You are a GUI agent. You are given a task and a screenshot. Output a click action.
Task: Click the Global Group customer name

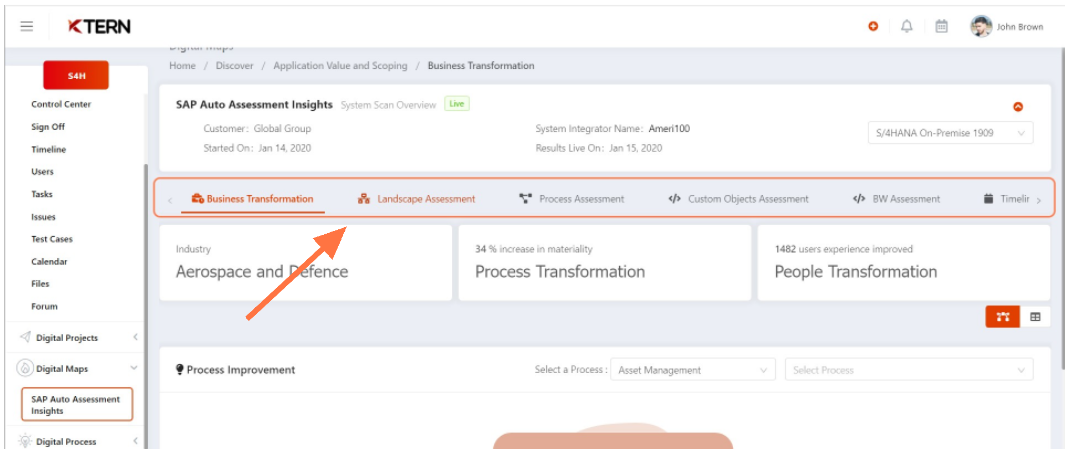click(x=283, y=128)
